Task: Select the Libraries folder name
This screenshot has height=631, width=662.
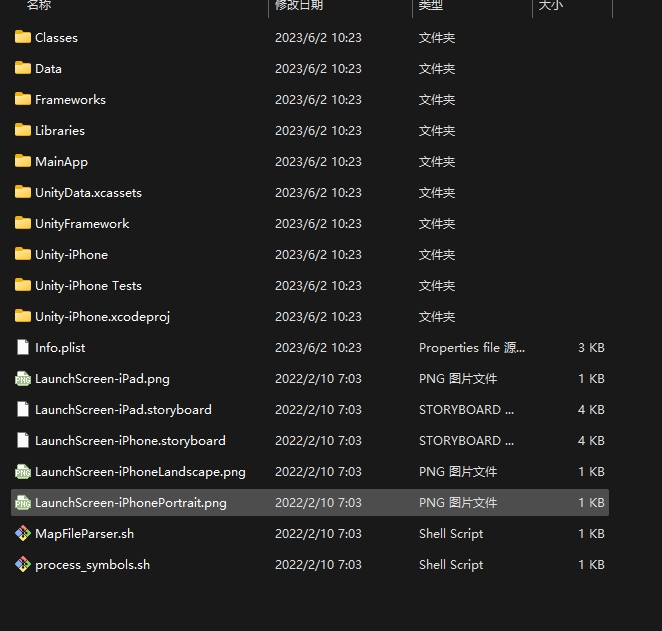Action: [x=60, y=130]
